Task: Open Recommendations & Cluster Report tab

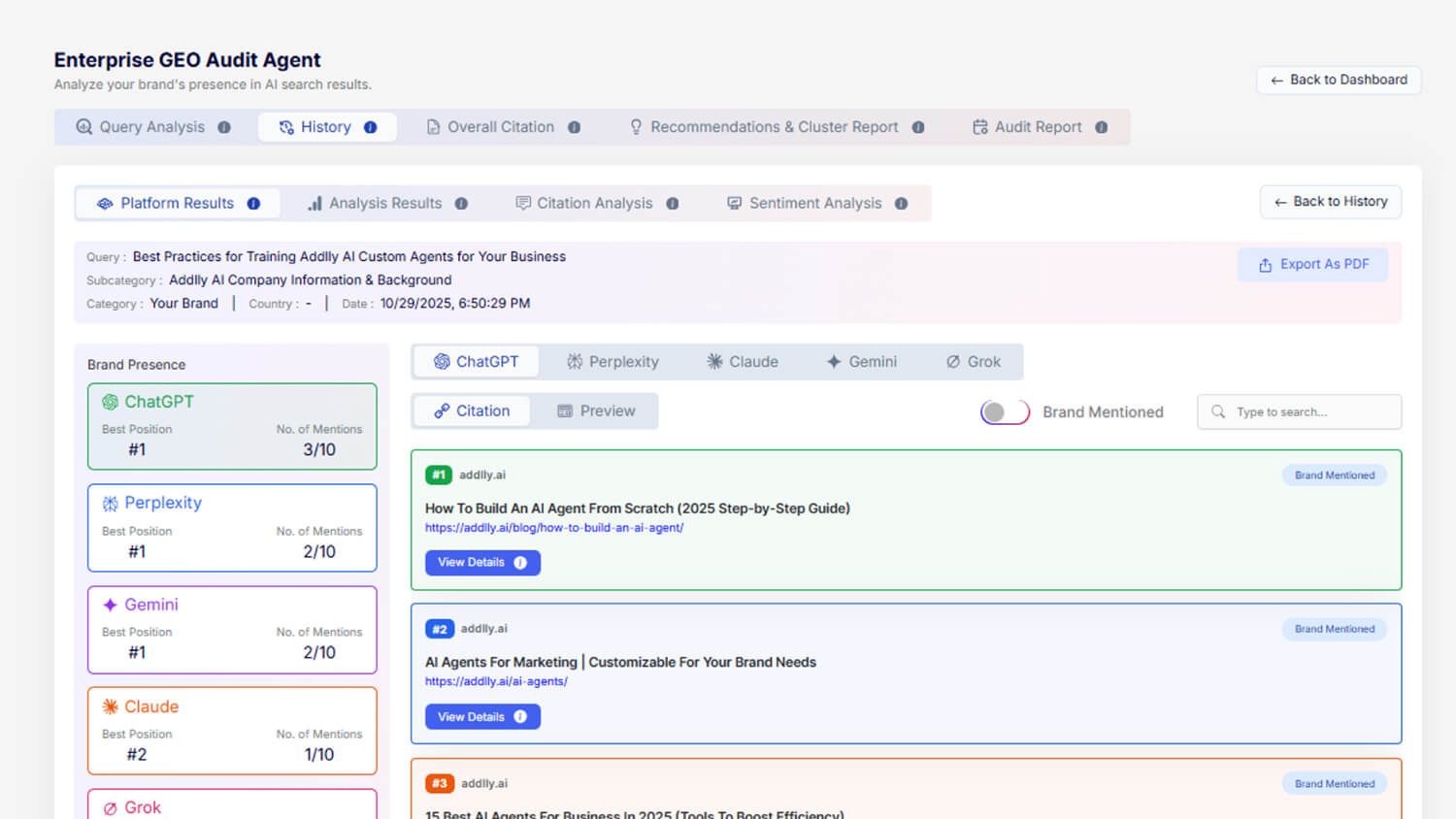Action: pyautogui.click(x=777, y=127)
